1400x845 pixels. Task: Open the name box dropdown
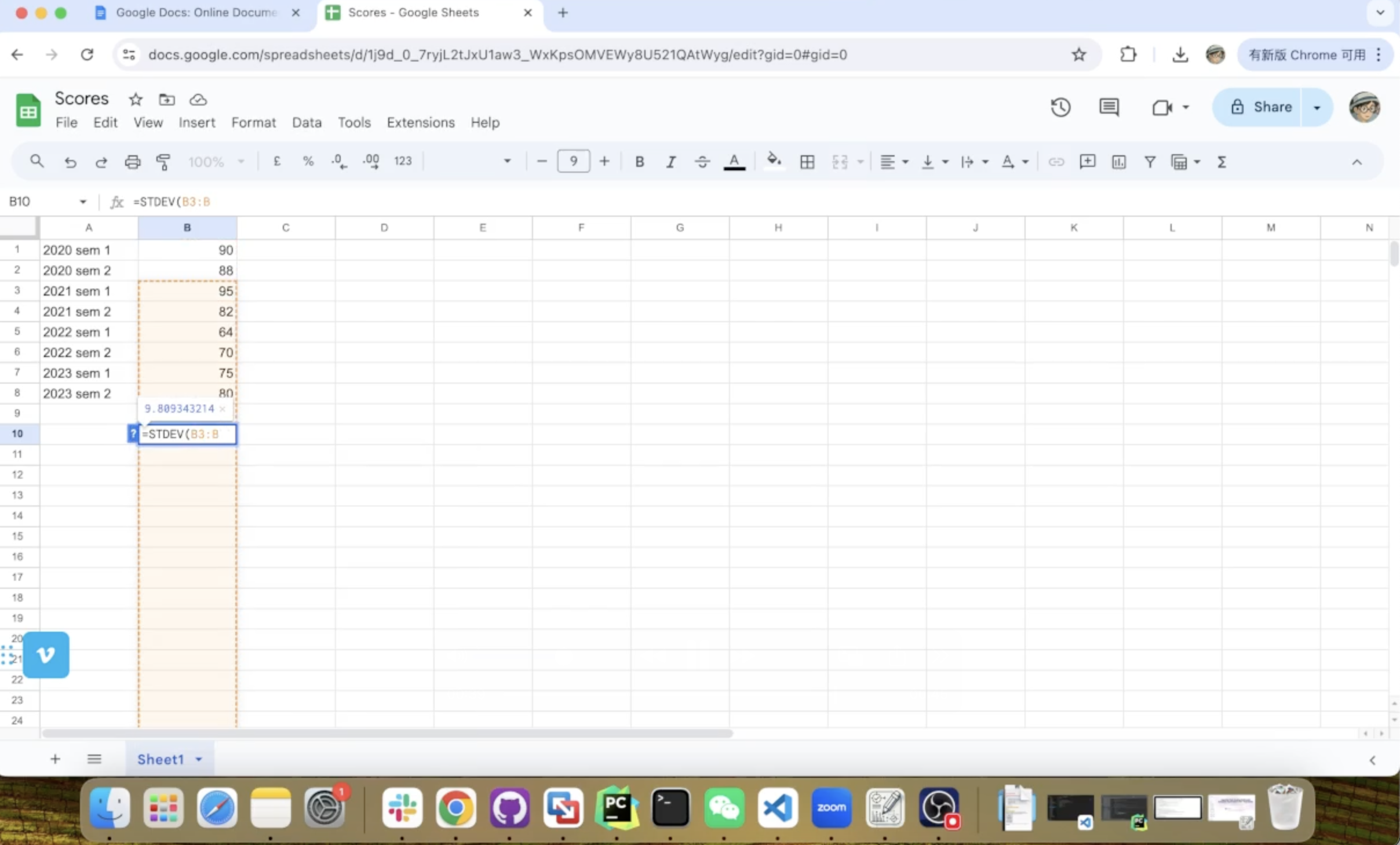(x=83, y=201)
